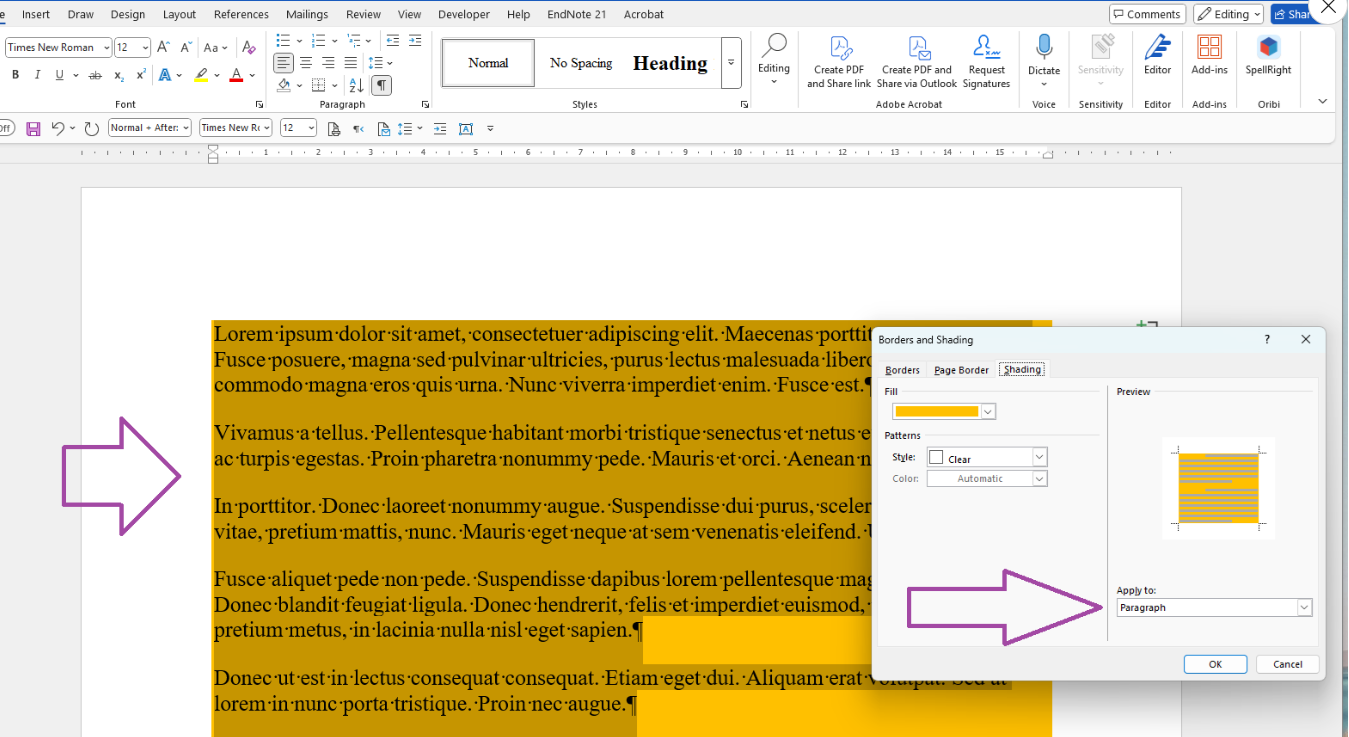Switch to the Layout ribbon tab
1349x737 pixels.
179,14
